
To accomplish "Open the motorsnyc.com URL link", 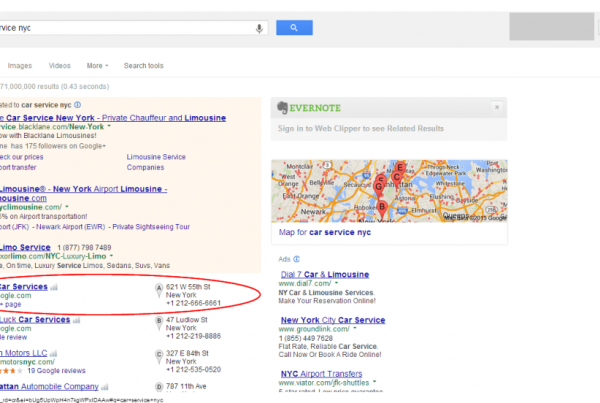I will click(27, 362).
